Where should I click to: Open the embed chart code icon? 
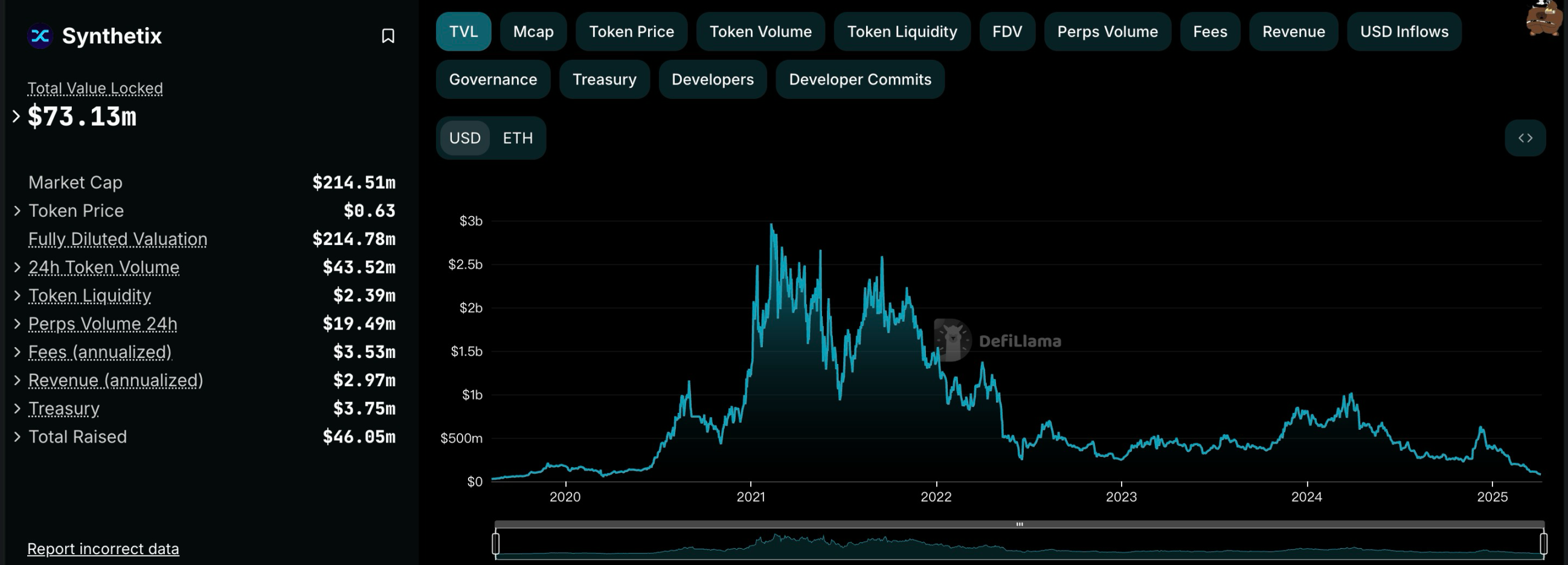point(1525,138)
